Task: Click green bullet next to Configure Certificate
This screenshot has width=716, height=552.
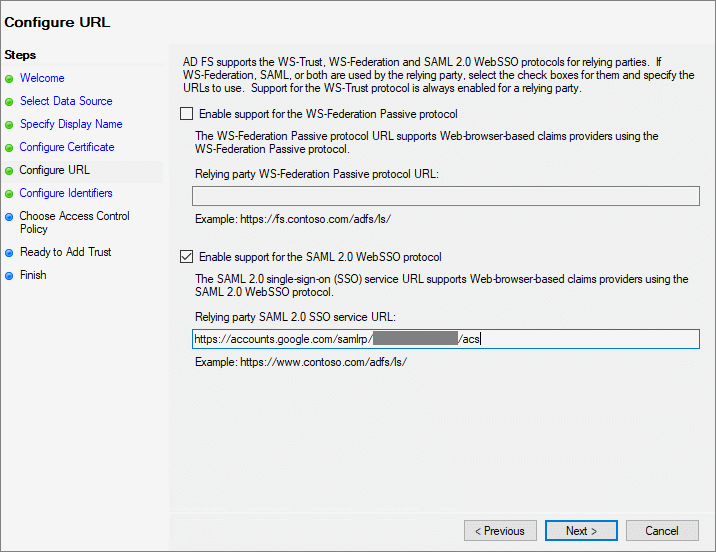Action: [10, 148]
